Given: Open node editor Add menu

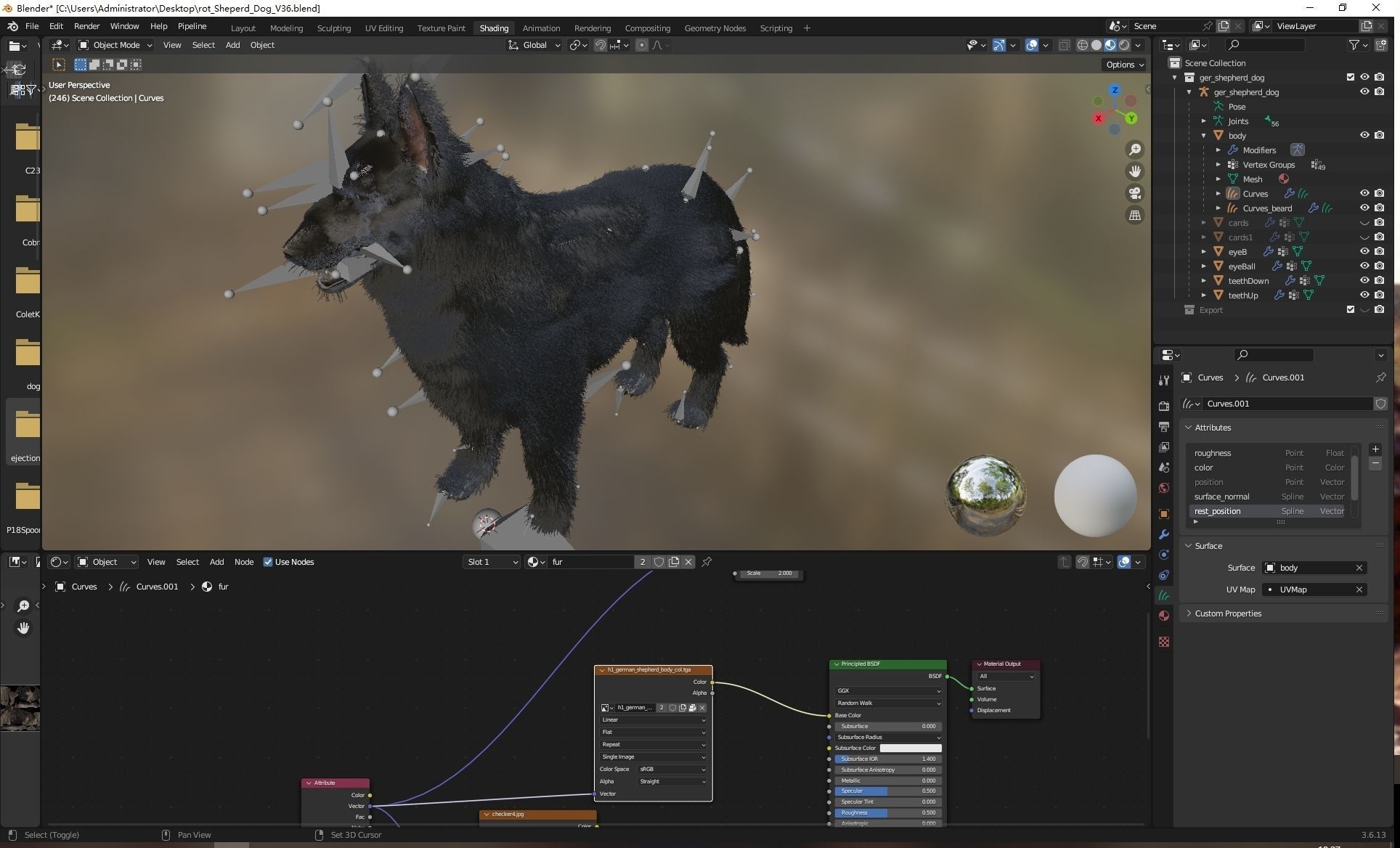Looking at the screenshot, I should (x=216, y=562).
